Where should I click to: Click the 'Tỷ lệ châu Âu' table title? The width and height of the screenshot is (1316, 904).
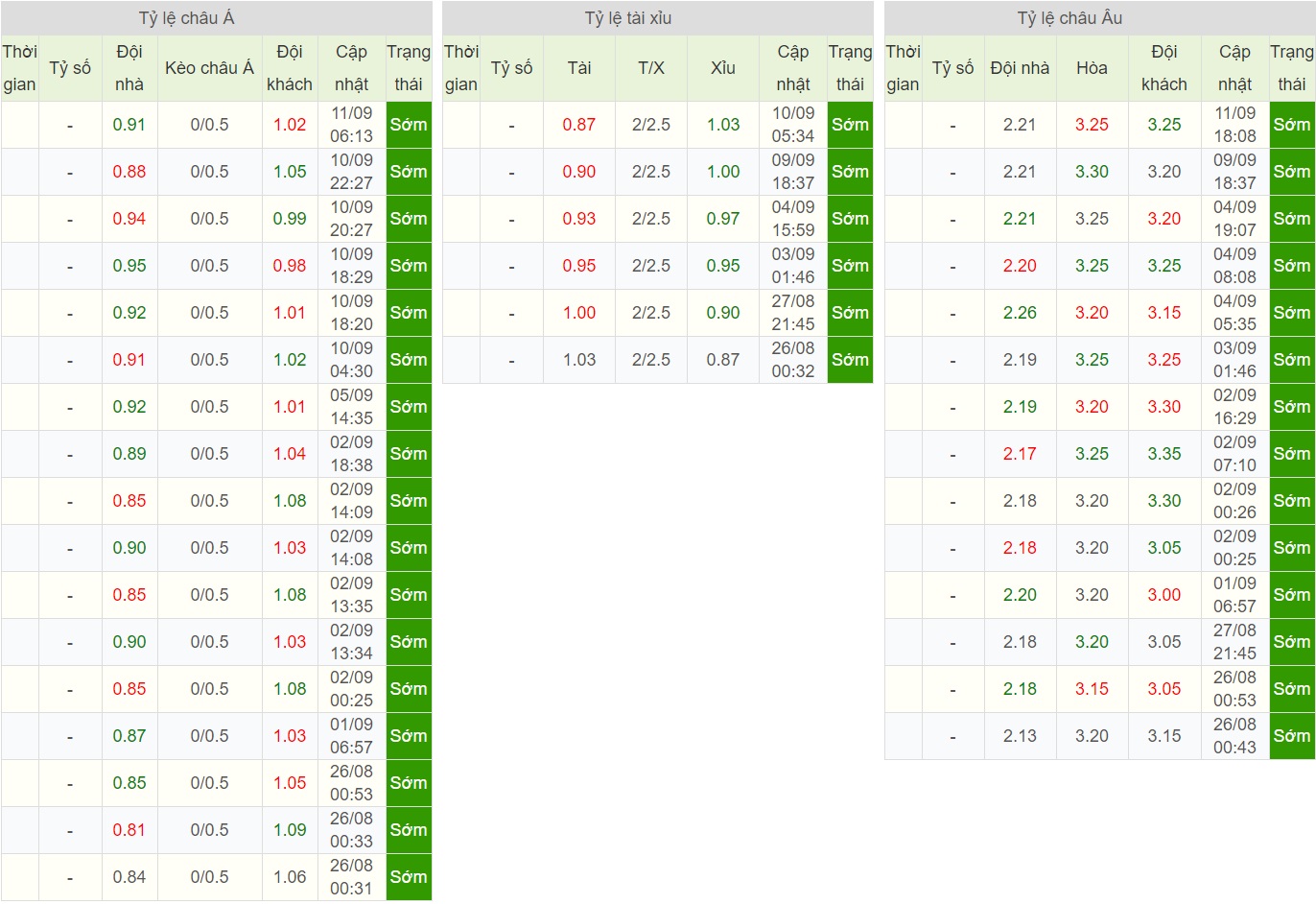click(x=1069, y=18)
